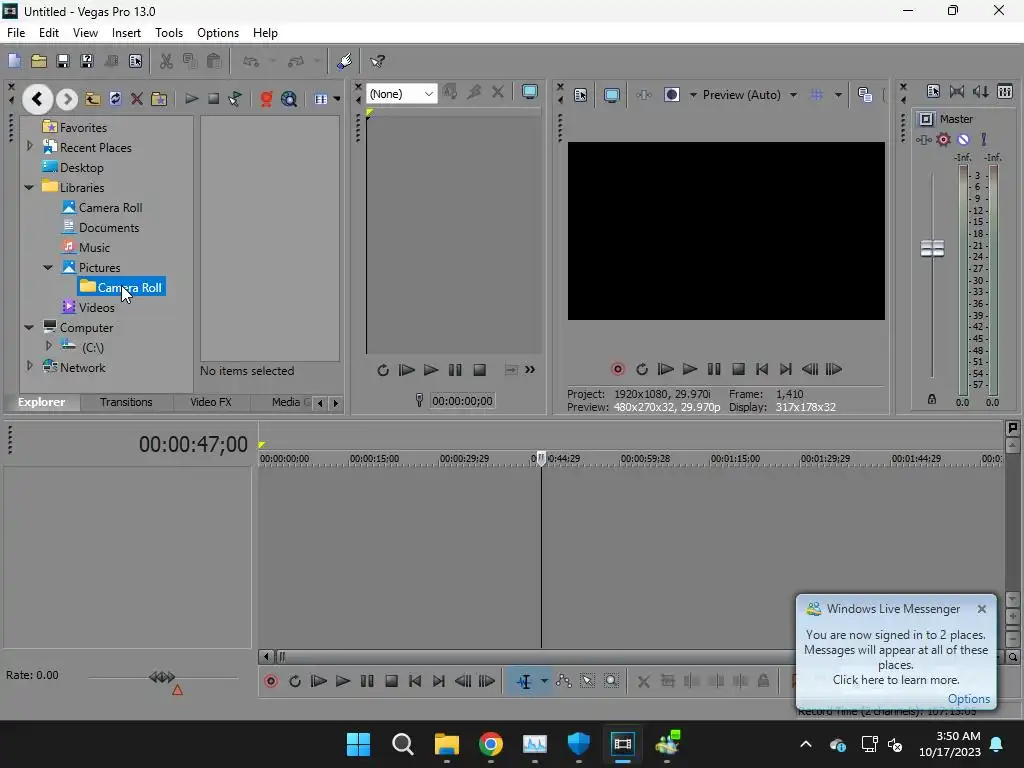The width and height of the screenshot is (1024, 768).
Task: Go to end in the timeline transport
Action: pos(438,681)
